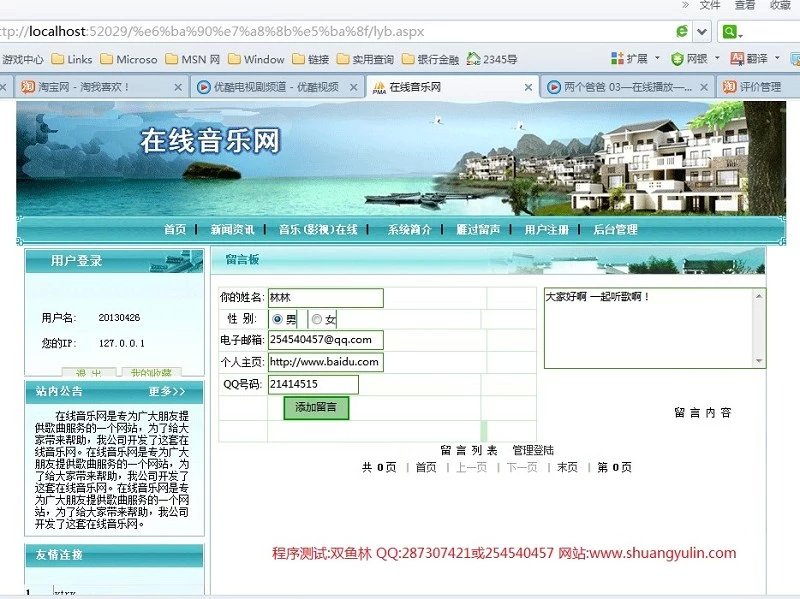This screenshot has width=800, height=599.
Task: Open 用户注册 navigation link
Action: [546, 230]
